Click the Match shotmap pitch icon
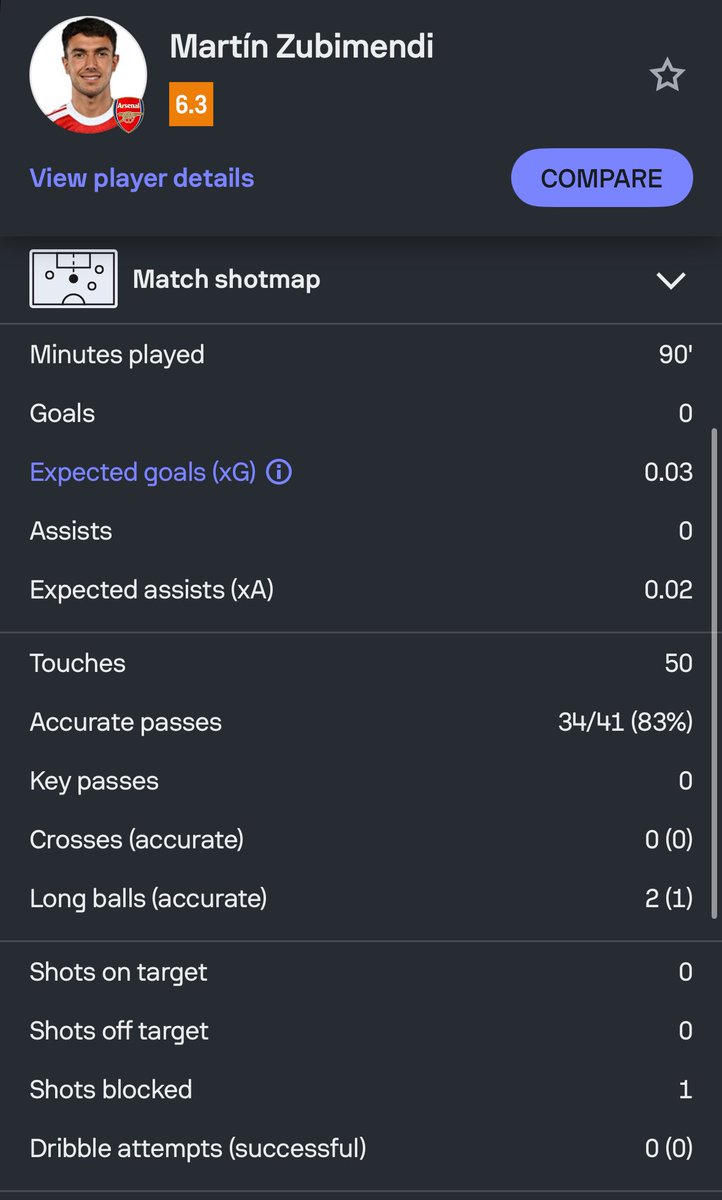 click(73, 279)
